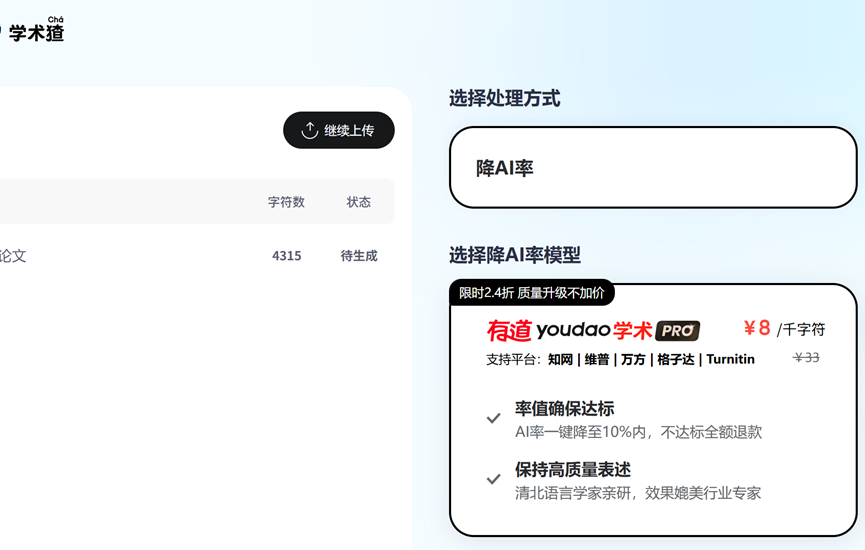Image resolution: width=865 pixels, height=550 pixels.
Task: Click the upload arrow icon in 继续上传
Action: coord(309,130)
